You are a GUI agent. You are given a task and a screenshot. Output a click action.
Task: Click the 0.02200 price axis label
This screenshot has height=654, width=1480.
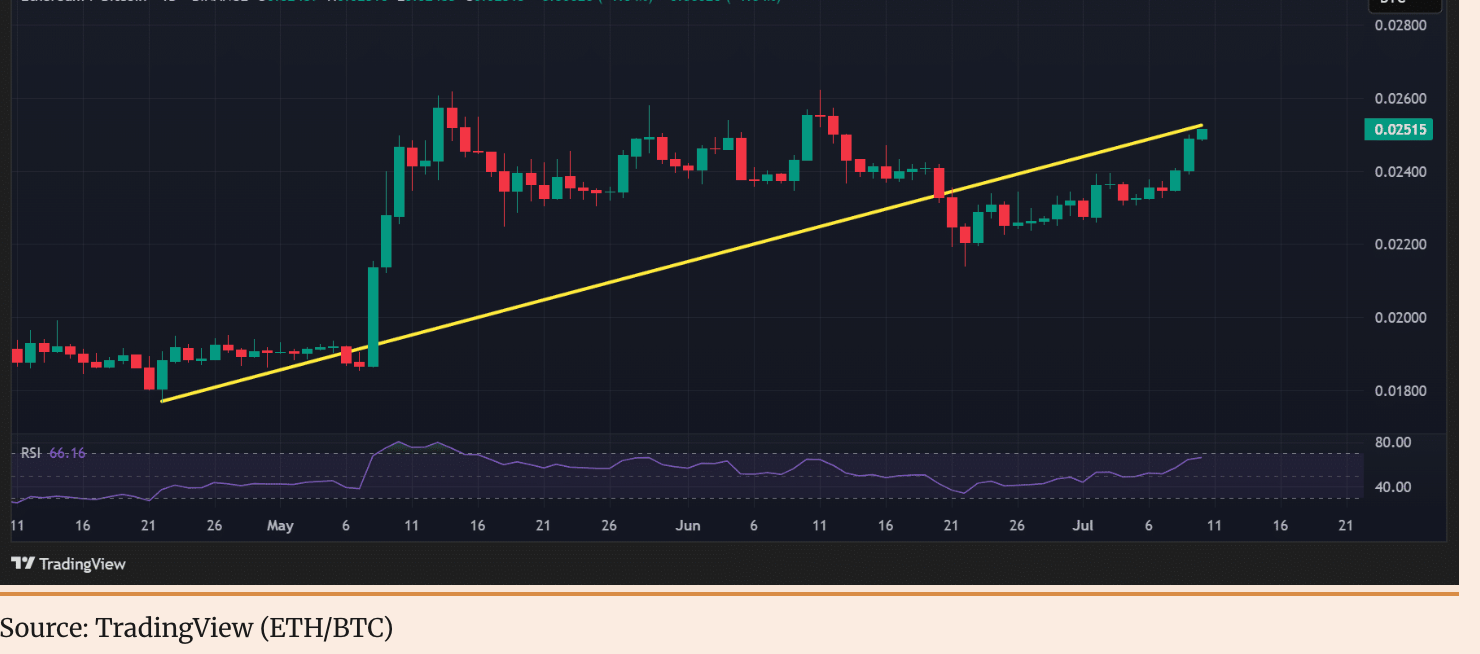point(1398,245)
